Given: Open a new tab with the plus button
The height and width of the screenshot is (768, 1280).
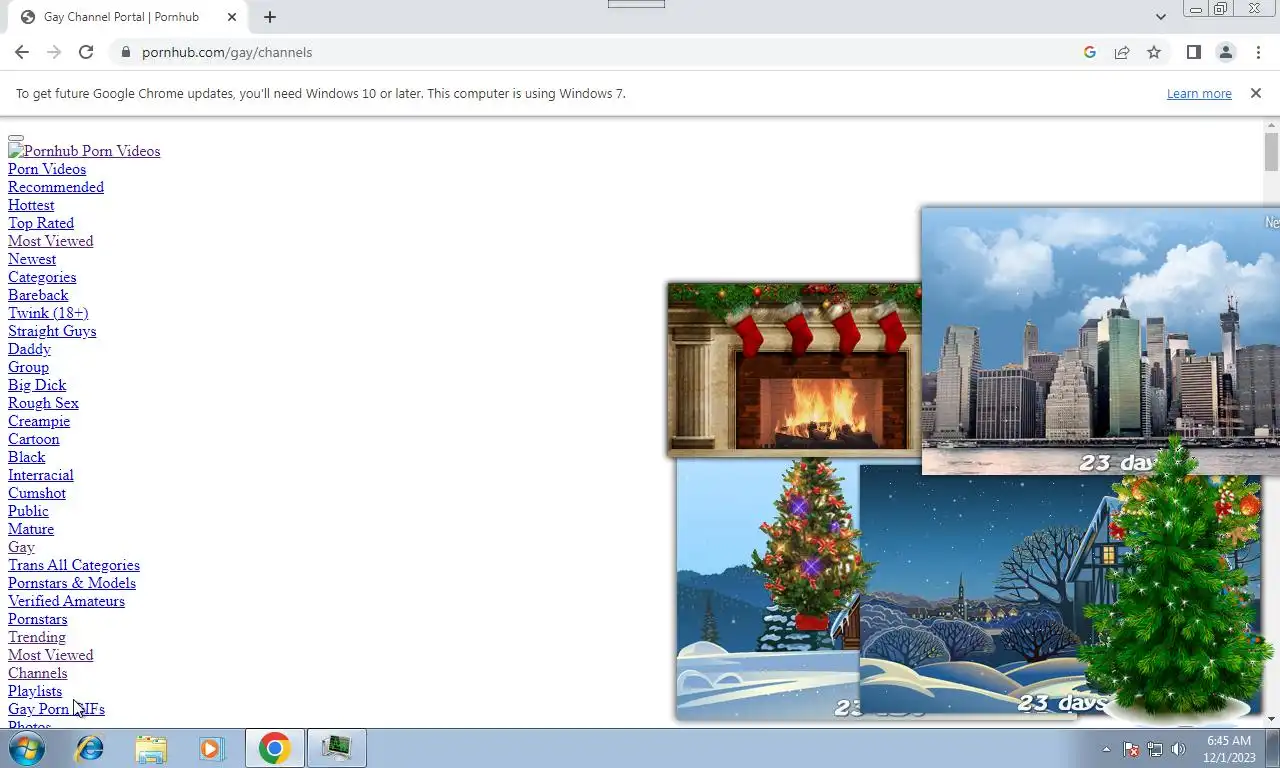Looking at the screenshot, I should (270, 17).
